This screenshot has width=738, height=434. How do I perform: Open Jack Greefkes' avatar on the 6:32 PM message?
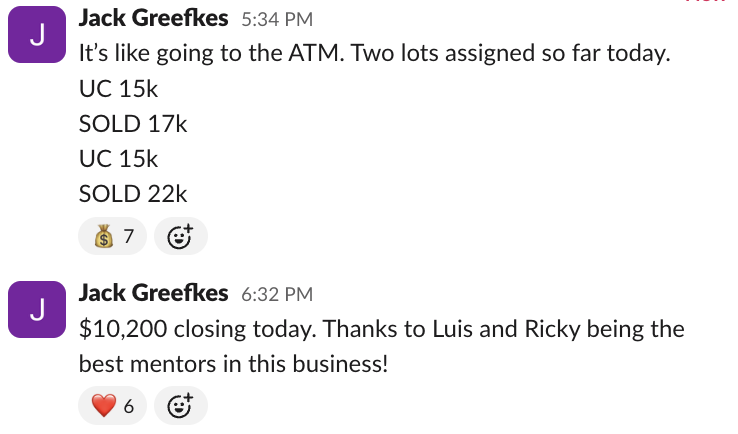pos(38,309)
